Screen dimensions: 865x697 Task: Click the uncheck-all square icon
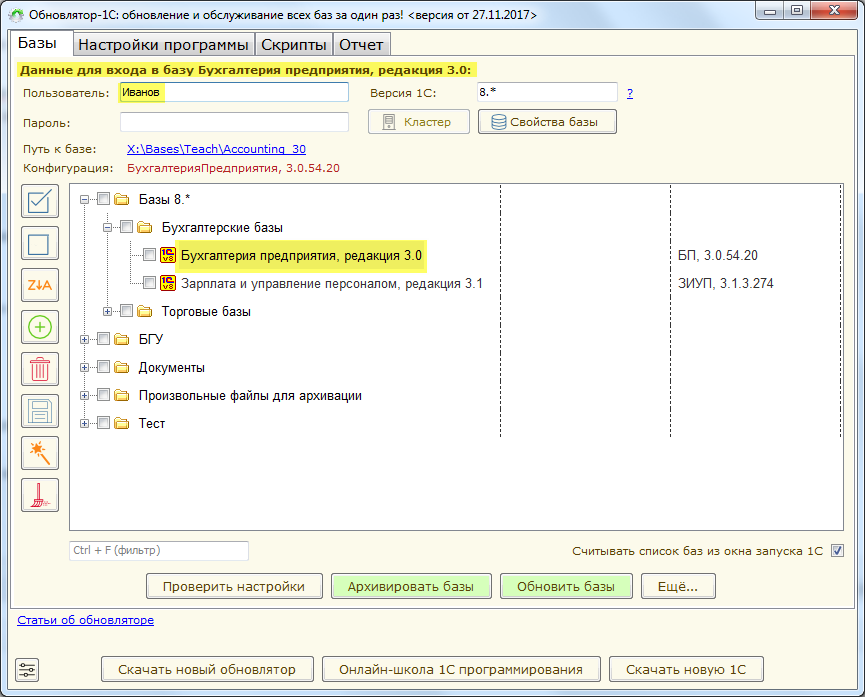click(40, 243)
